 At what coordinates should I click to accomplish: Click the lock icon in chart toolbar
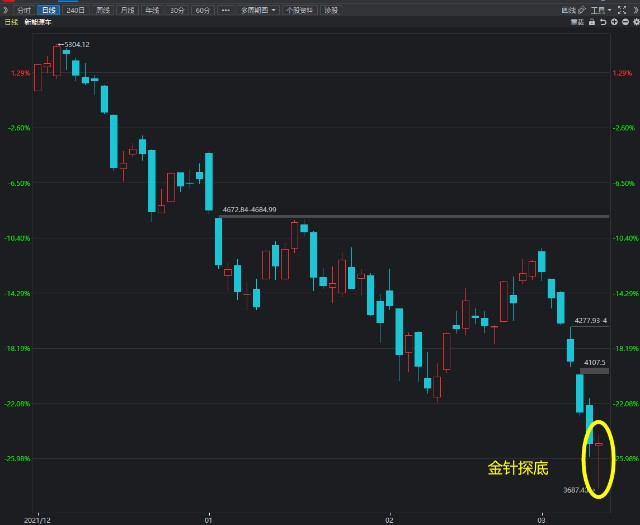point(592,22)
